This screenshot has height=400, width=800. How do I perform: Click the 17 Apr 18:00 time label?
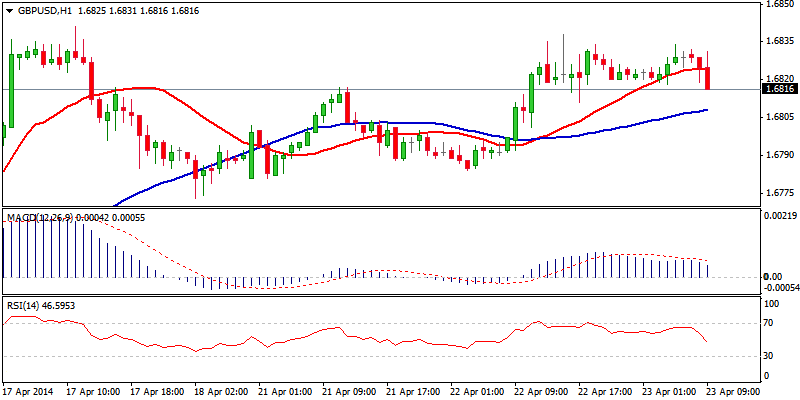point(157,391)
